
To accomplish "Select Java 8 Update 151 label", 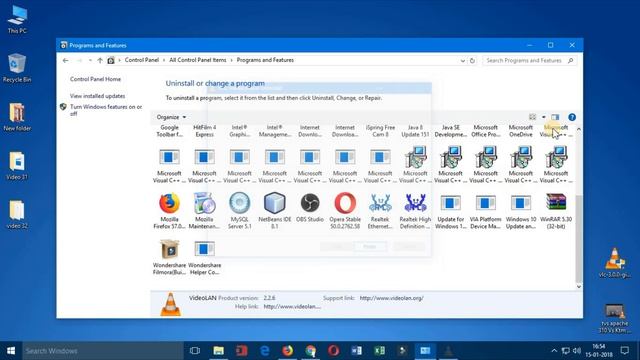I will click(415, 131).
